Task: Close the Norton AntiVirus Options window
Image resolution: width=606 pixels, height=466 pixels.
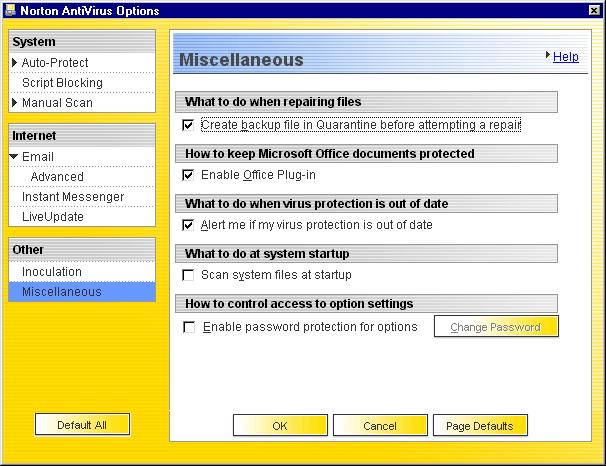Action: tap(594, 9)
